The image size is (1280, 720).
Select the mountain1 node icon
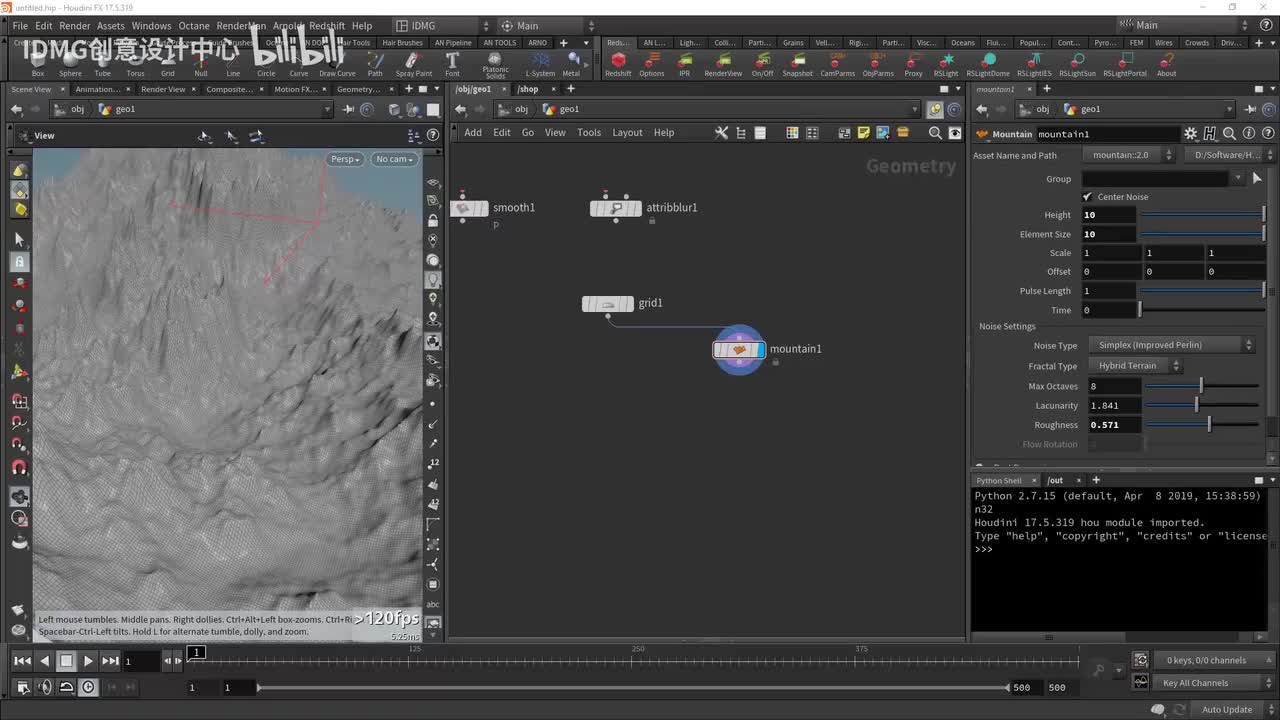click(739, 350)
